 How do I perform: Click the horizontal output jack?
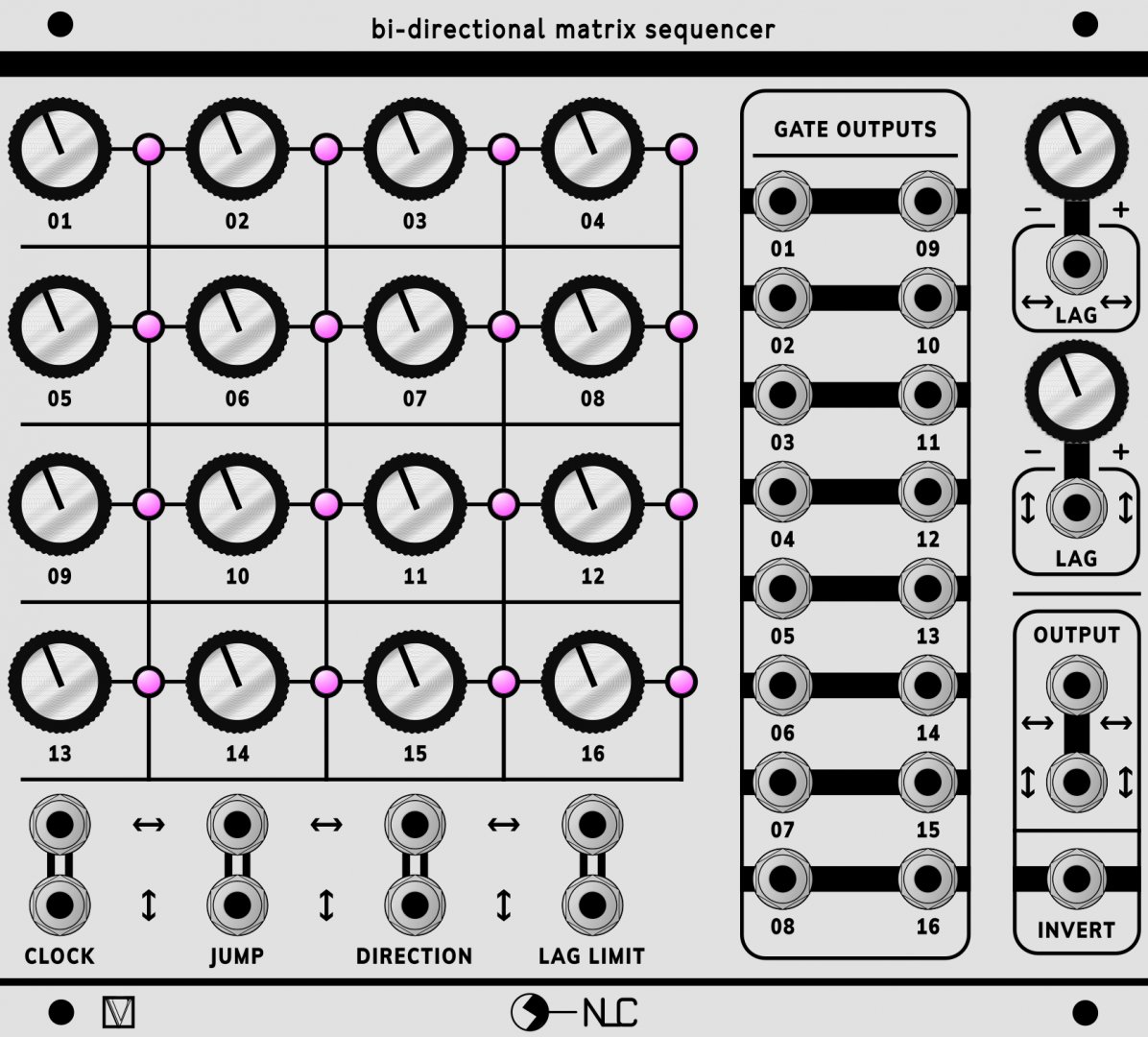(1076, 685)
